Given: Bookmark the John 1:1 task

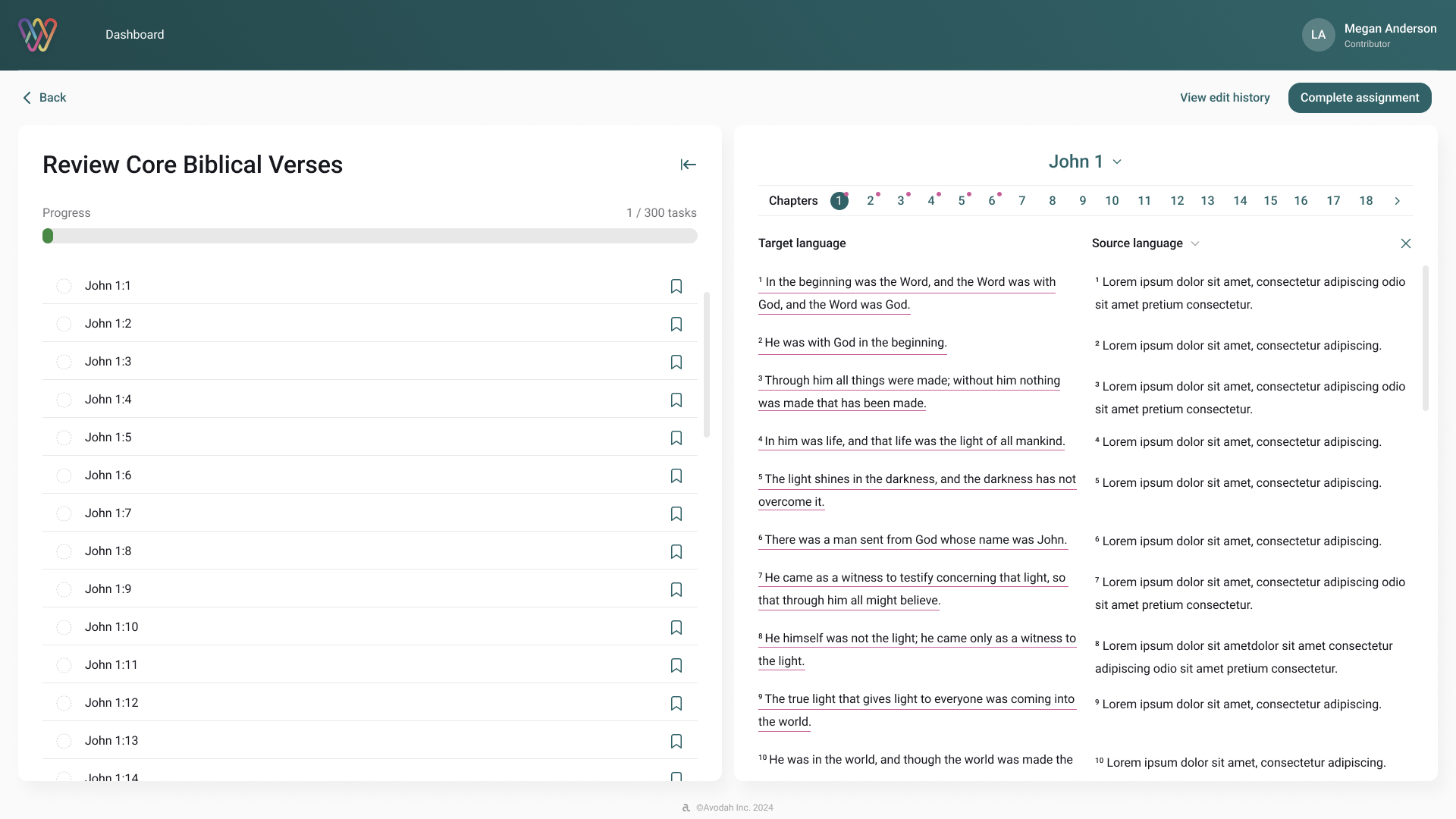Looking at the screenshot, I should 676,286.
